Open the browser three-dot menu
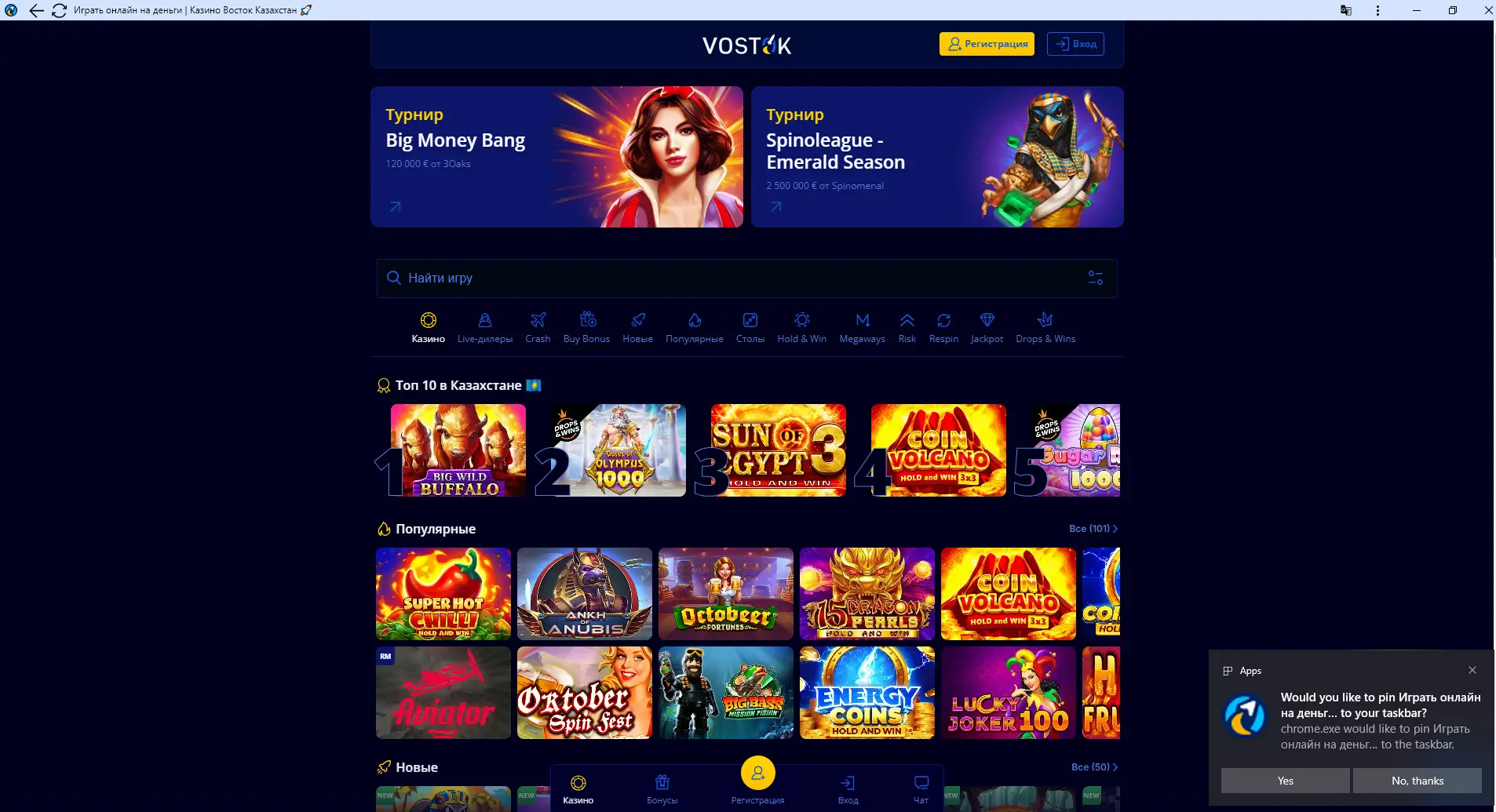1496x812 pixels. pos(1377,10)
